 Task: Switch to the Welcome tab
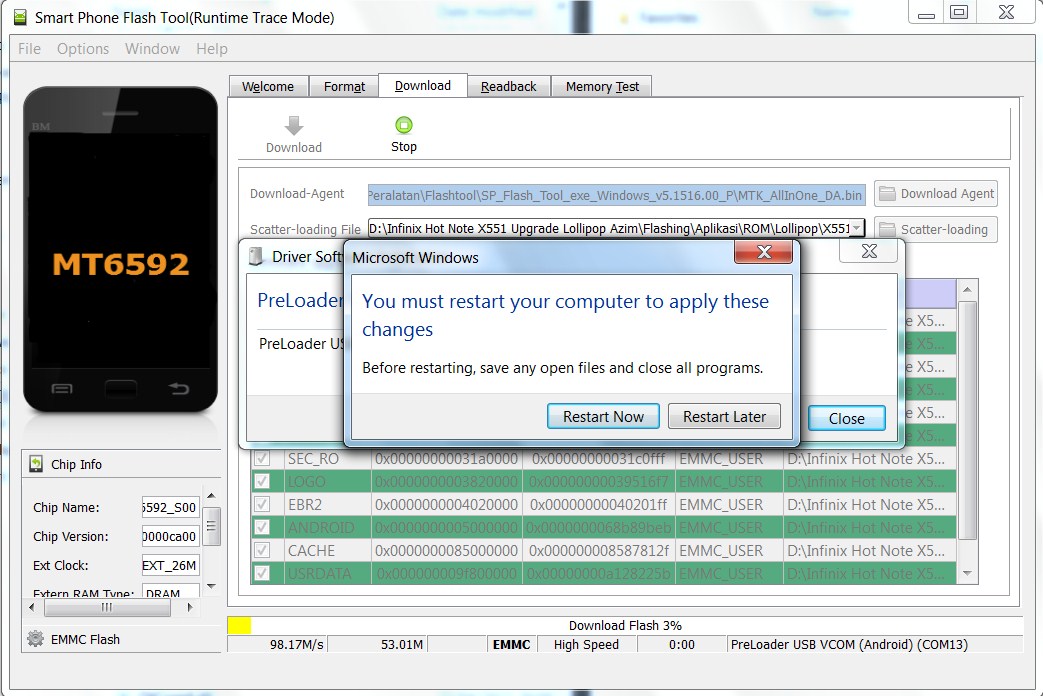pos(268,87)
